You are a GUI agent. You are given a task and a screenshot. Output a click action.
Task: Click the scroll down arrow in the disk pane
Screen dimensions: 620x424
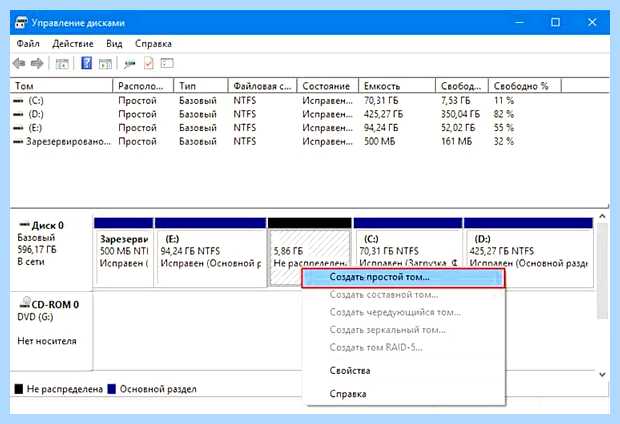[x=602, y=374]
